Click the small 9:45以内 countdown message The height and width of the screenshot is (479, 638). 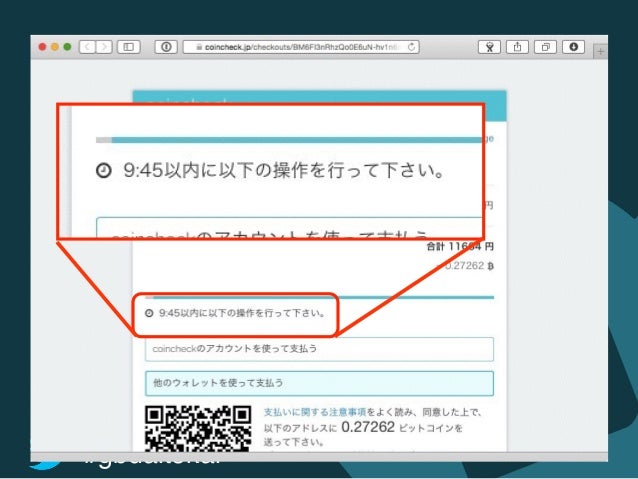click(243, 313)
